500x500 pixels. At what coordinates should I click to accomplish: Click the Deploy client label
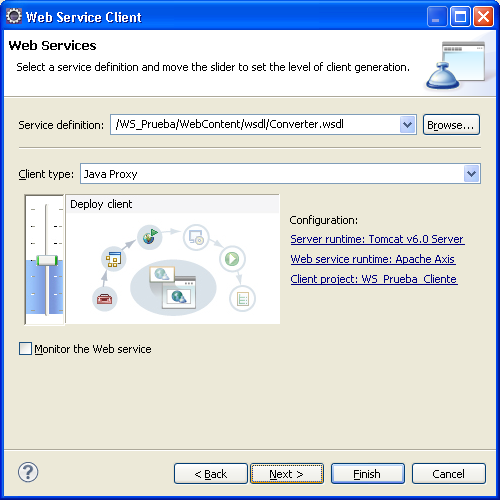101,204
